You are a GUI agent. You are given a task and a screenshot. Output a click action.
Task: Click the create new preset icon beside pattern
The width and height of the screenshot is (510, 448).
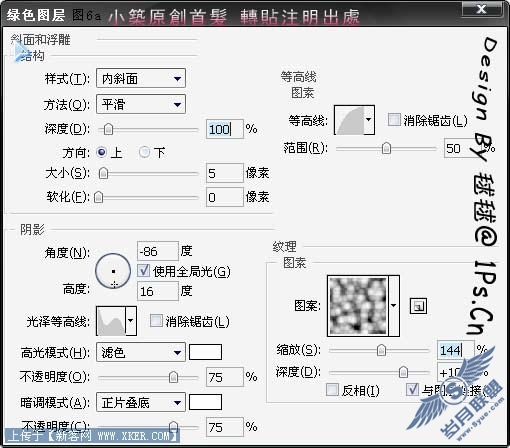pyautogui.click(x=418, y=306)
